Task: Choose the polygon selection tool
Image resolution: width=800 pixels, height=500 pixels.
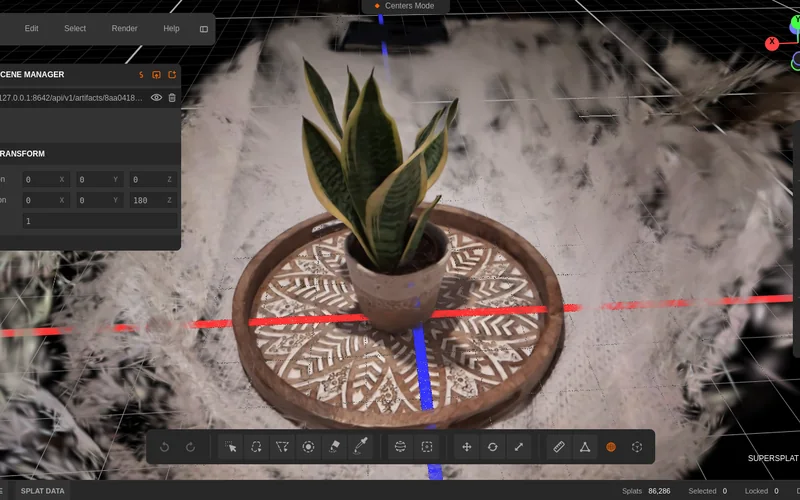Action: 282,447
